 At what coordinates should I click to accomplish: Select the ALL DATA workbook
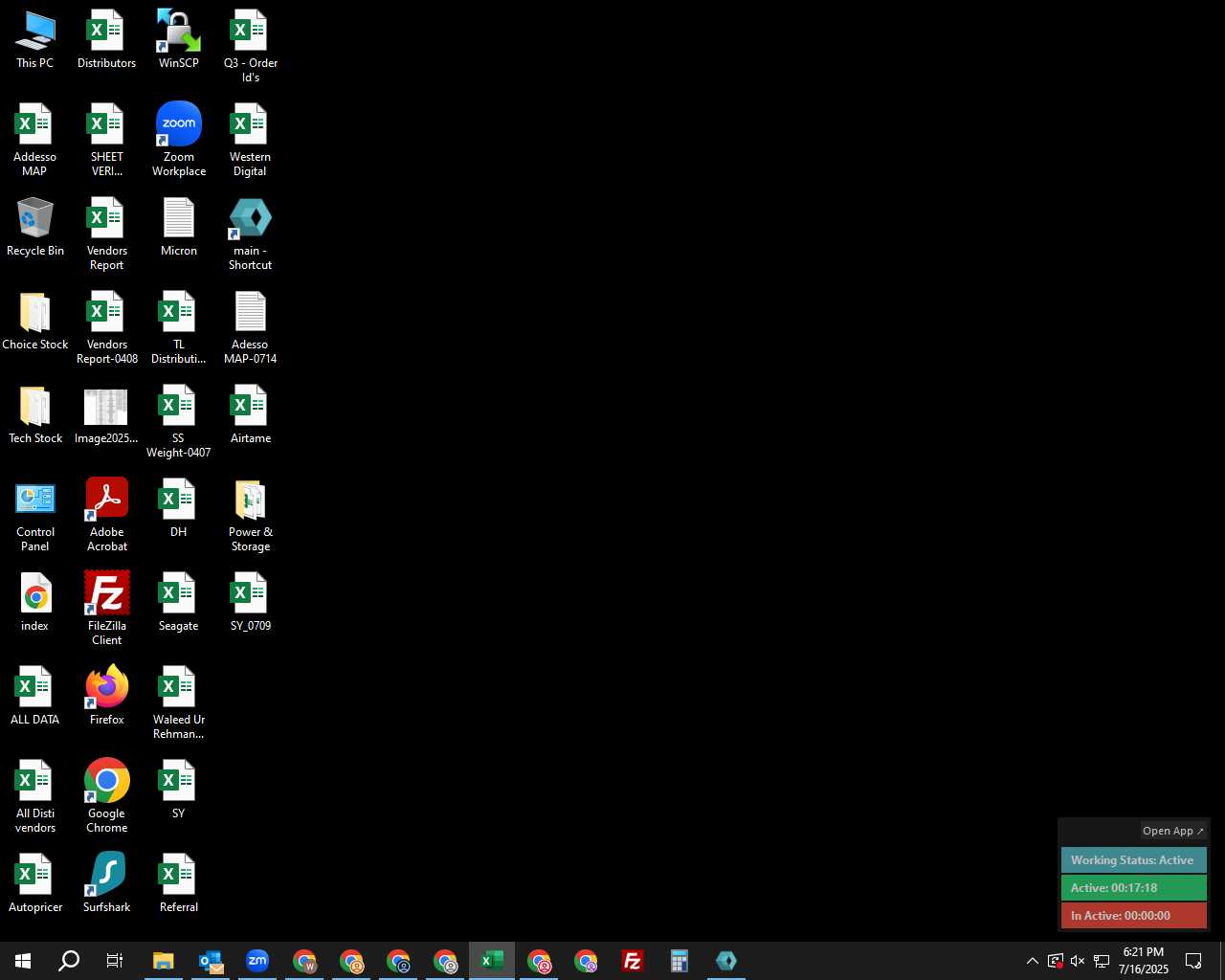point(35,697)
